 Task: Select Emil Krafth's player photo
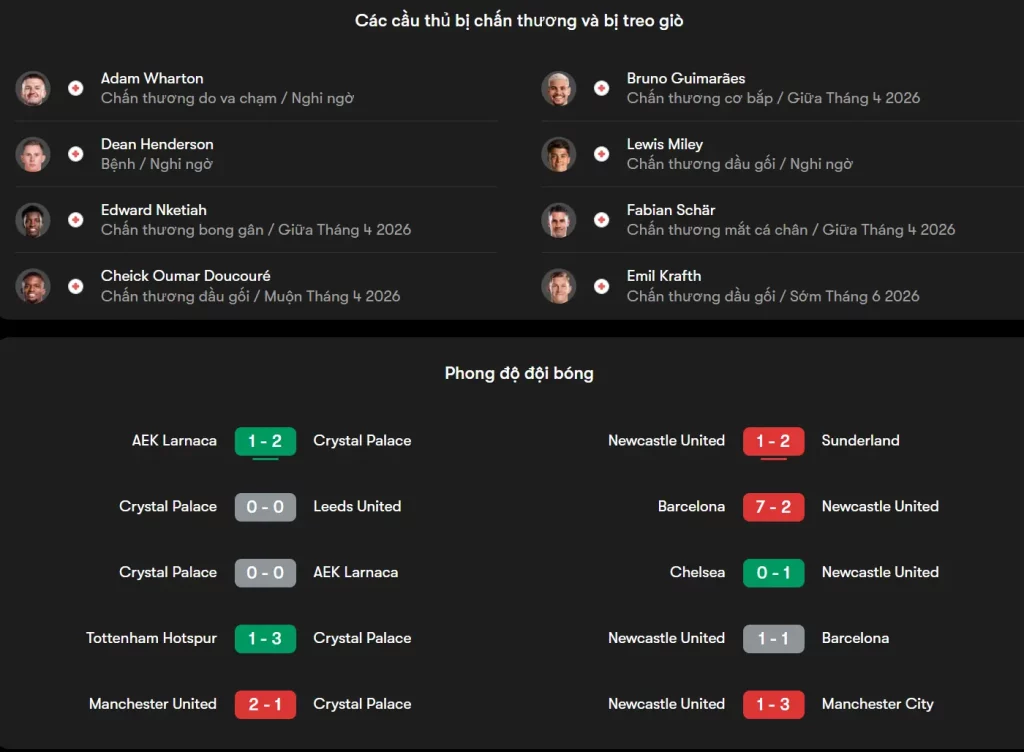558,286
